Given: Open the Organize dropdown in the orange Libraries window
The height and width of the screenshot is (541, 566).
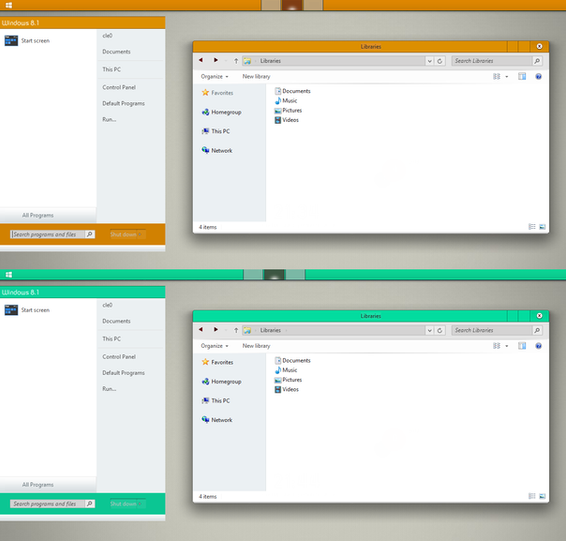Looking at the screenshot, I should point(214,77).
